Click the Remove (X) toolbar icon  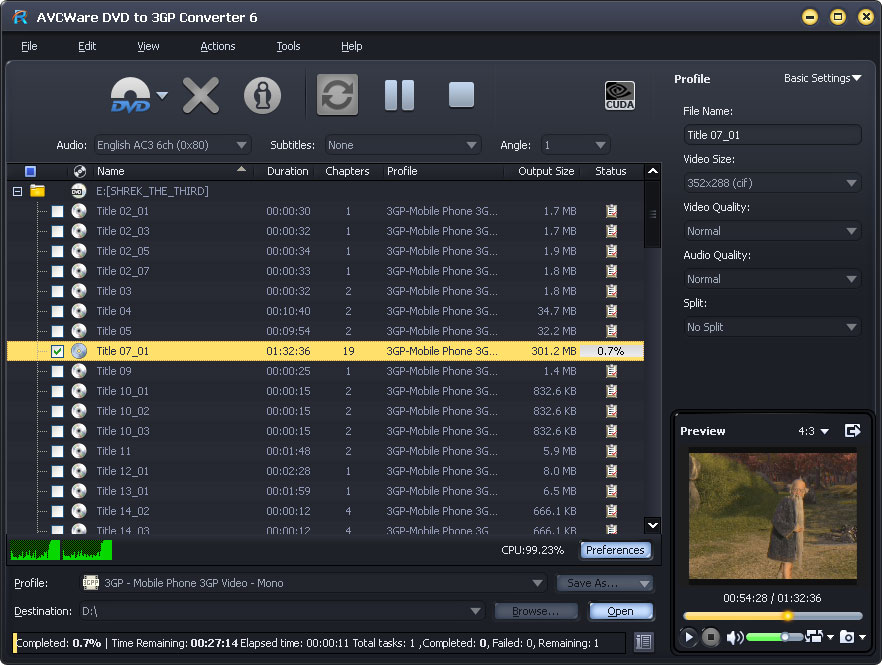click(200, 95)
